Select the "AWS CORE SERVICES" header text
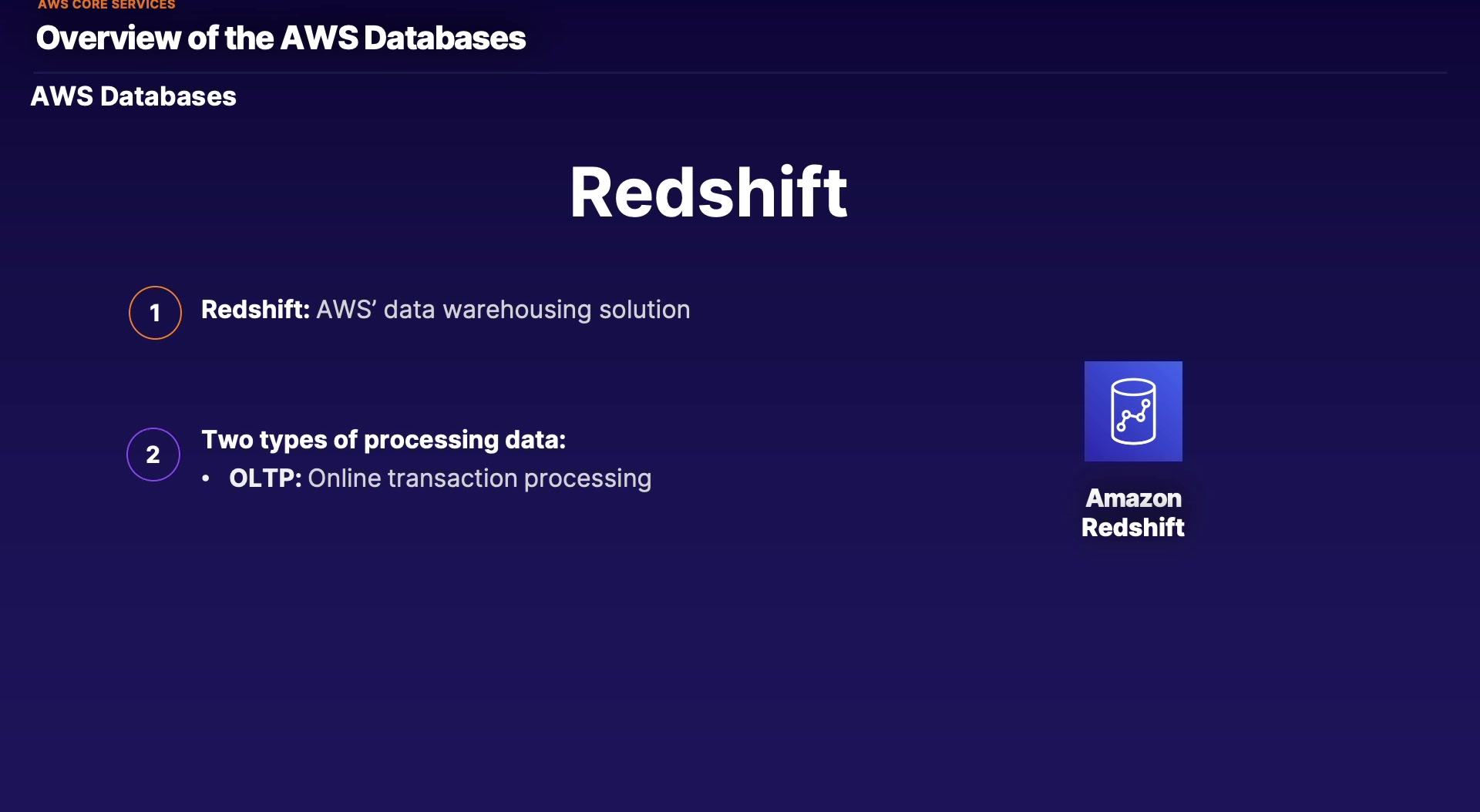 point(106,5)
